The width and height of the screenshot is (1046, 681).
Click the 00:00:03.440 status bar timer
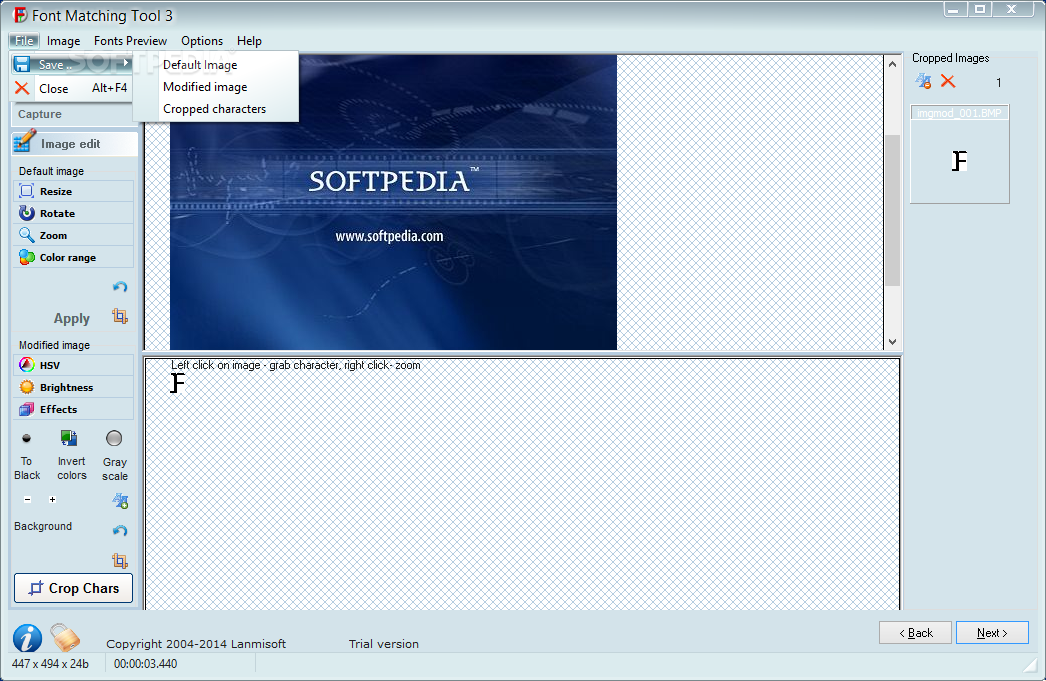(x=145, y=664)
